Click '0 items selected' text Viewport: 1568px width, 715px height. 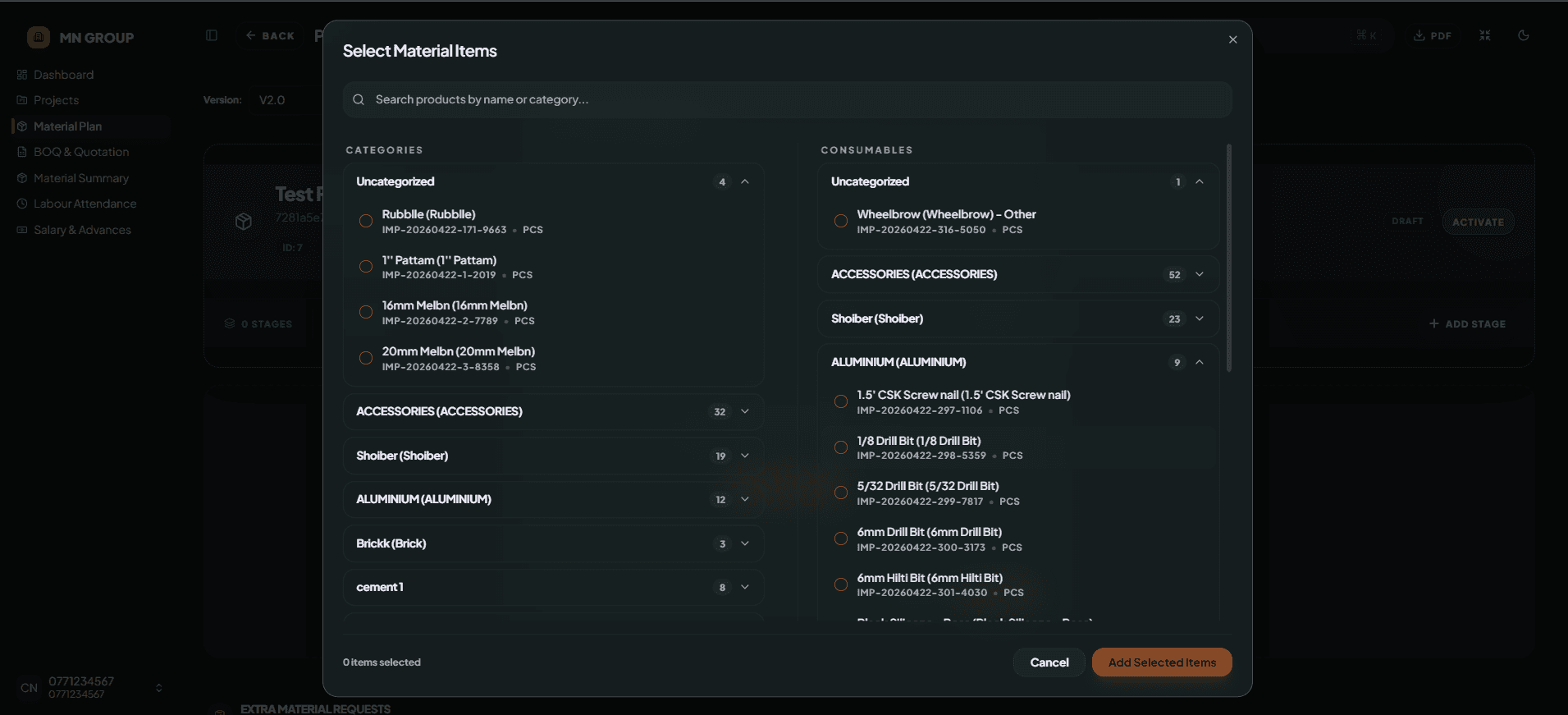click(382, 662)
